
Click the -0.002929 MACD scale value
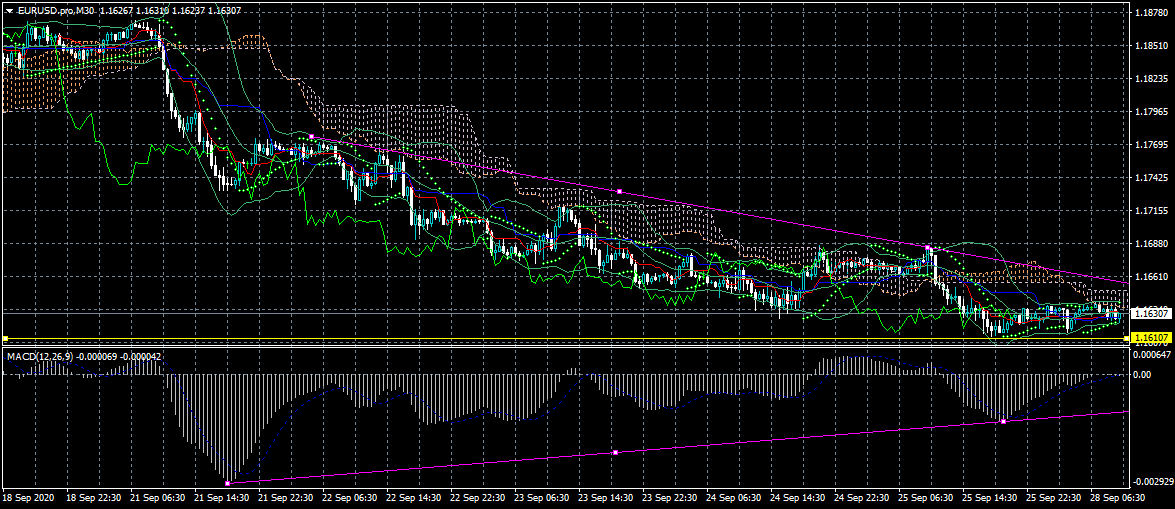pos(1152,483)
